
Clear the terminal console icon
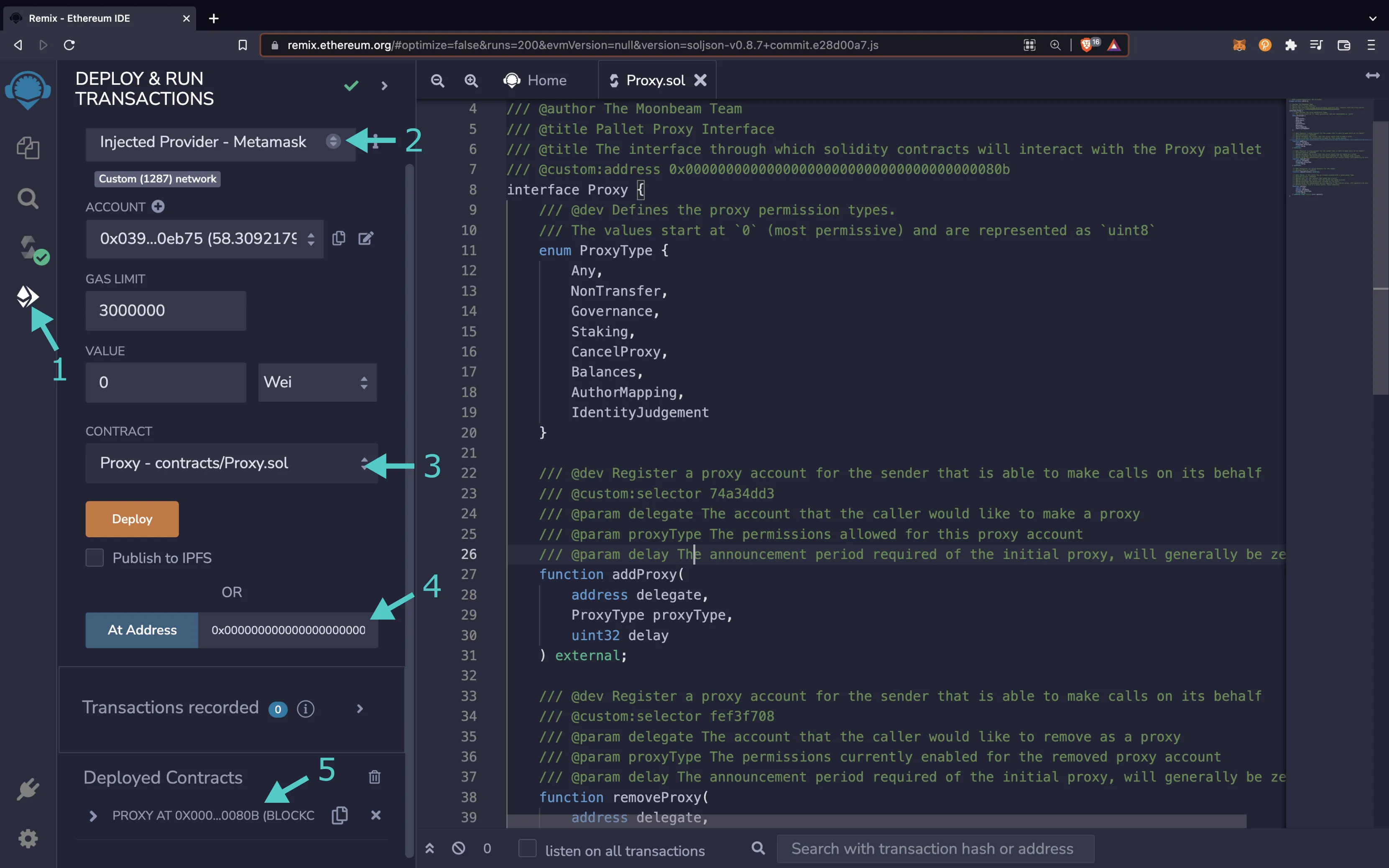point(459,848)
